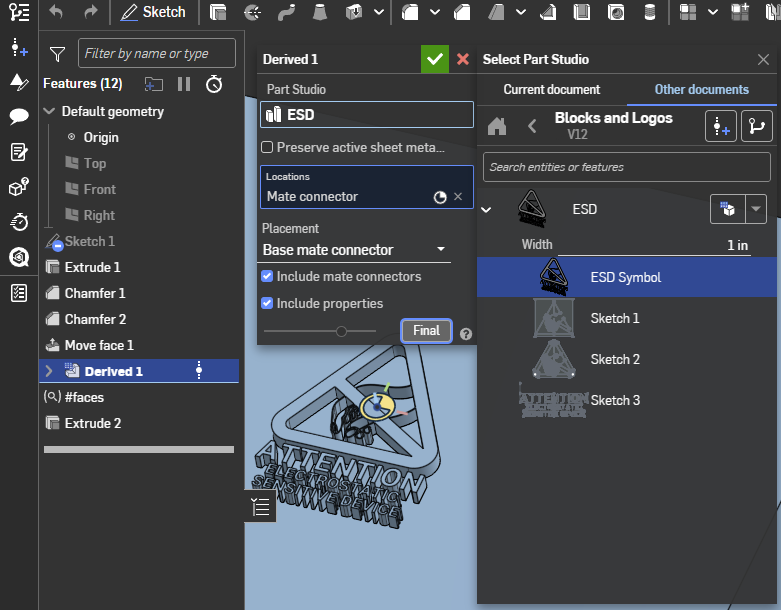Collapse the Default geometry group
Screen dimensions: 781x610
tap(49, 111)
